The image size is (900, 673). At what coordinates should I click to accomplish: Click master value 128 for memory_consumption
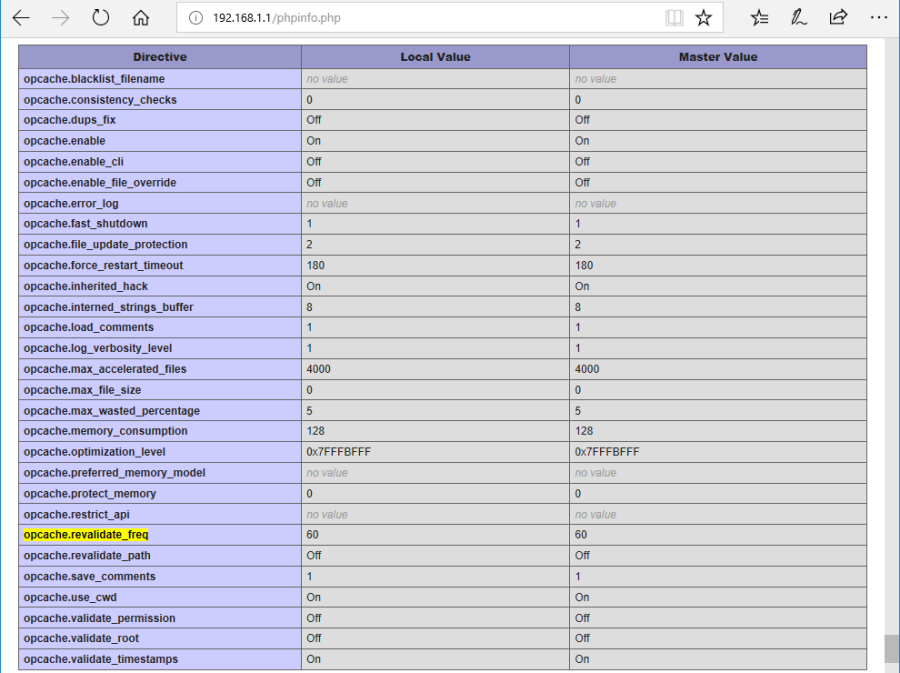(584, 431)
